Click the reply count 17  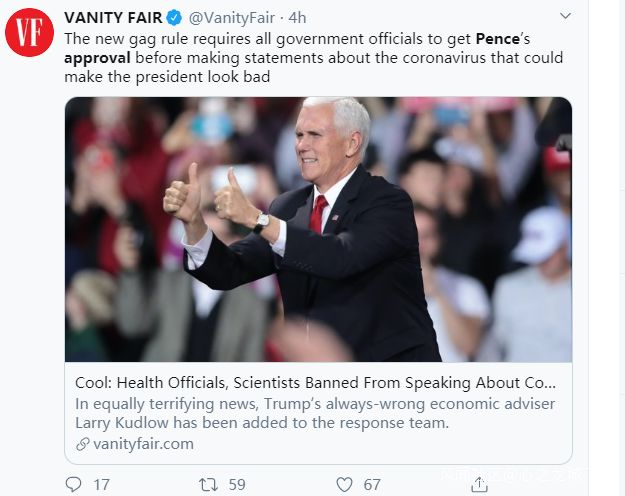click(x=101, y=484)
